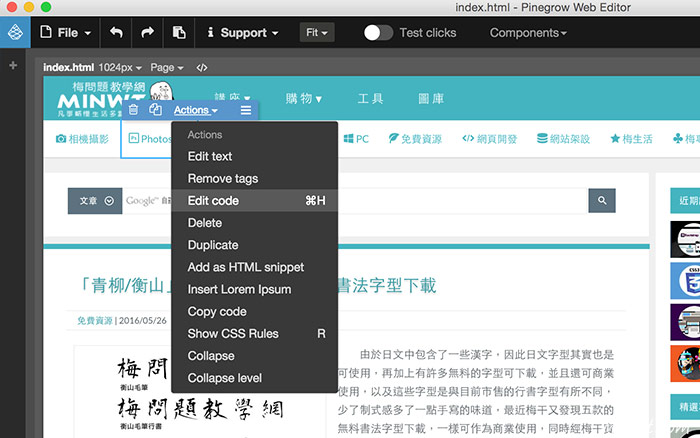
Task: Click the Actions dropdown in element toolbar
Action: point(196,110)
